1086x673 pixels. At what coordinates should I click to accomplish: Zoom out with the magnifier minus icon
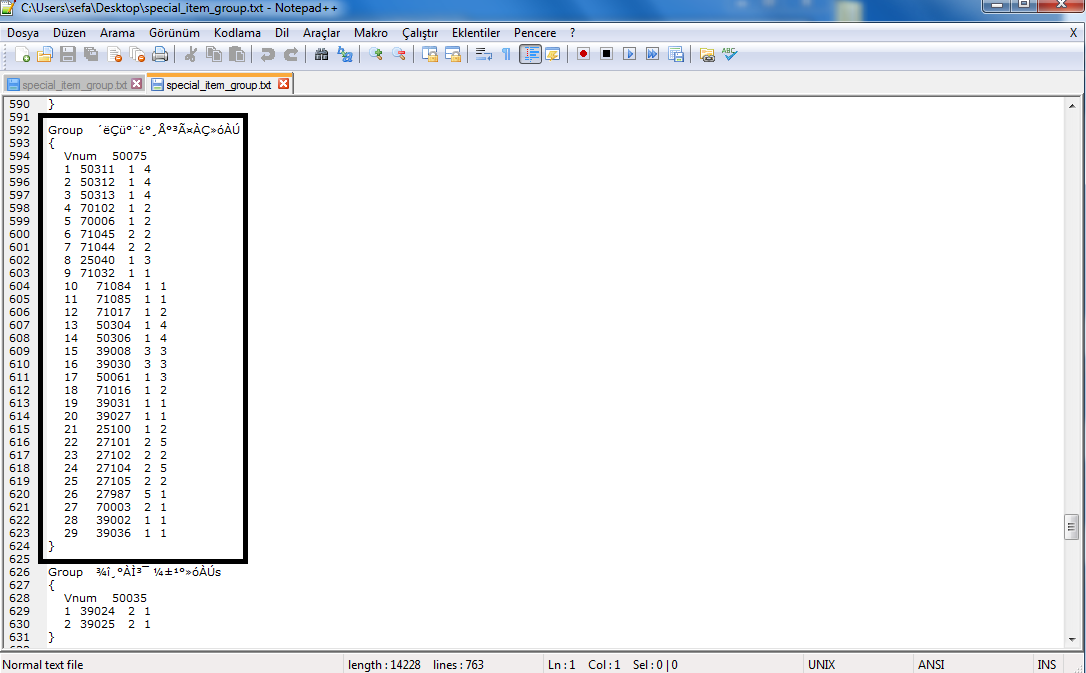pos(399,54)
